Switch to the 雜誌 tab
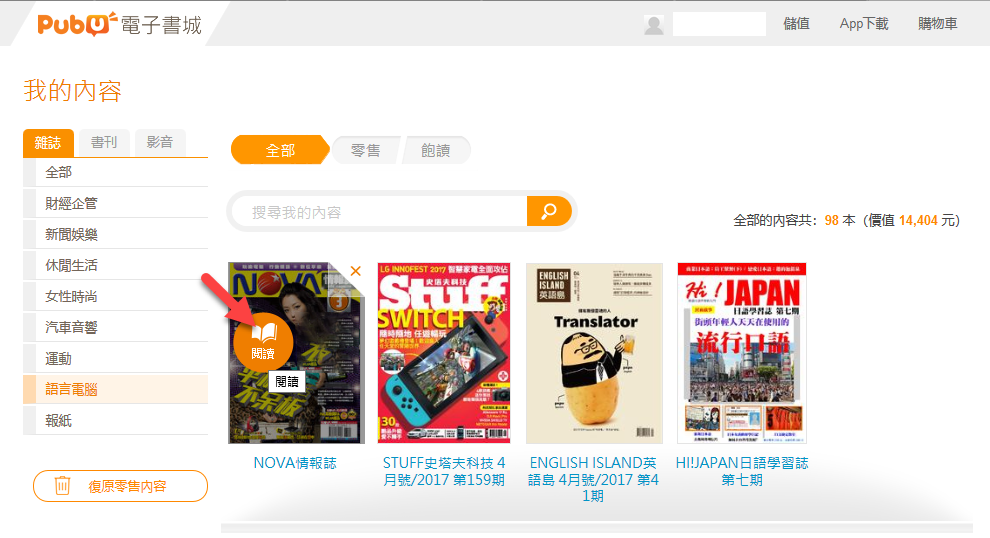 48,143
